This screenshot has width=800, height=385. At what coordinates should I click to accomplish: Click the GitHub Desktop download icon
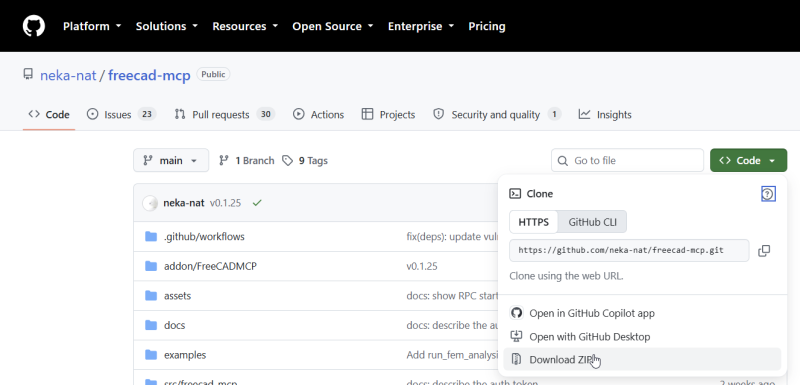coord(516,337)
